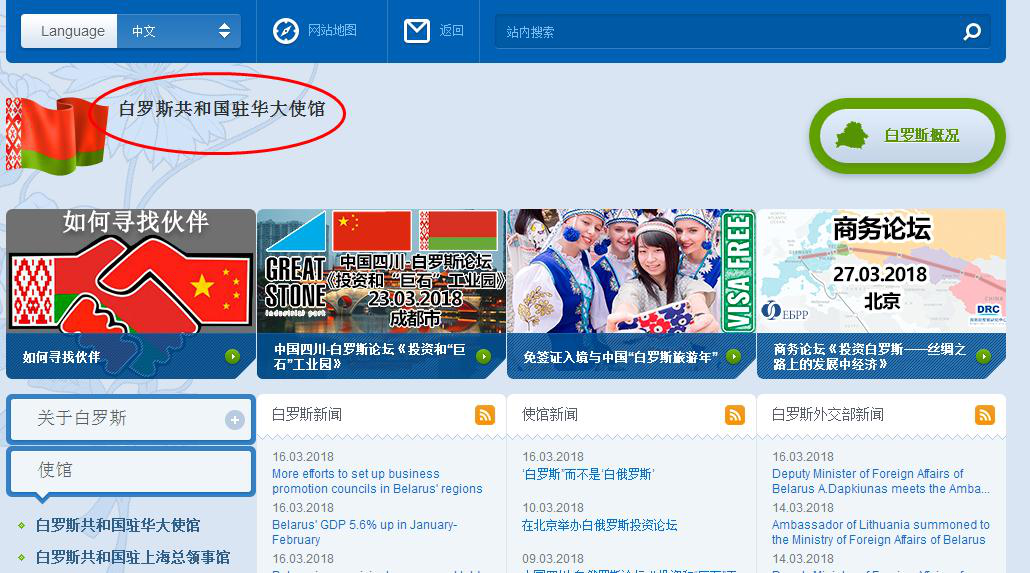
Task: Open the Visa Free tourism banner
Action: (x=631, y=270)
